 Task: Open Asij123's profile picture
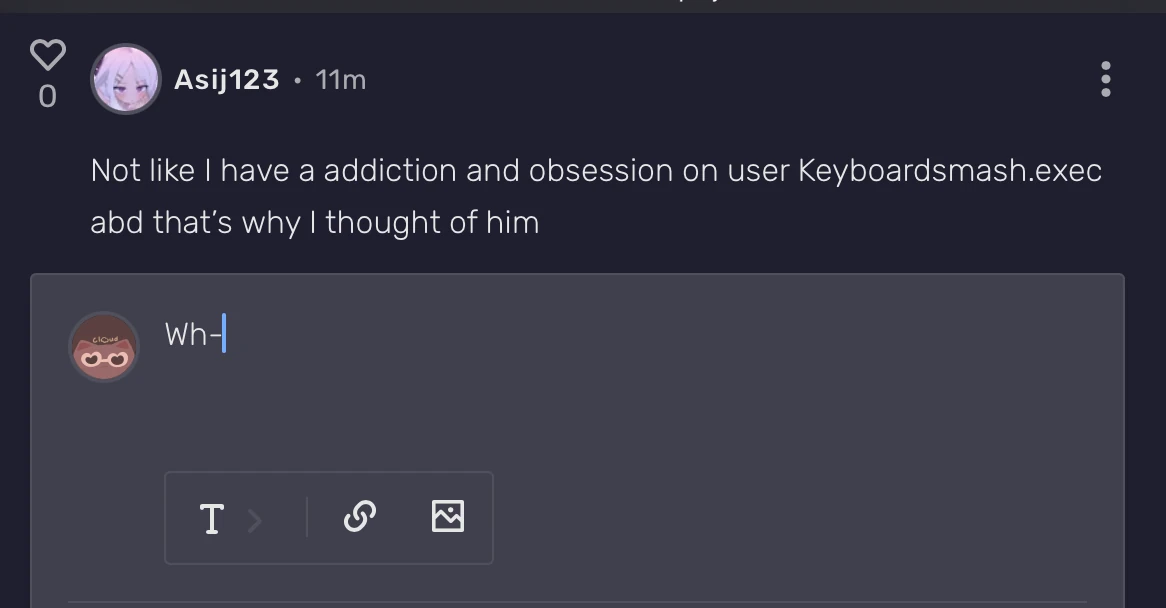click(126, 78)
